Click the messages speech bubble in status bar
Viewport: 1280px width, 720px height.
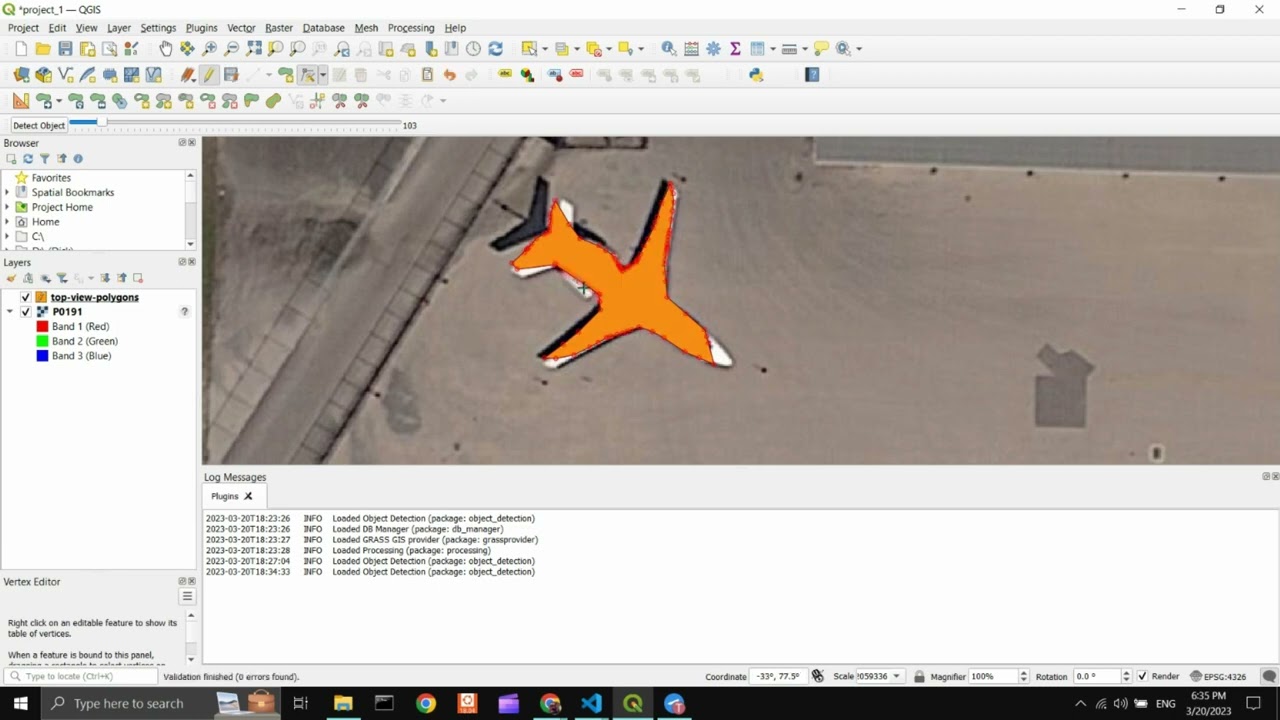point(1268,676)
